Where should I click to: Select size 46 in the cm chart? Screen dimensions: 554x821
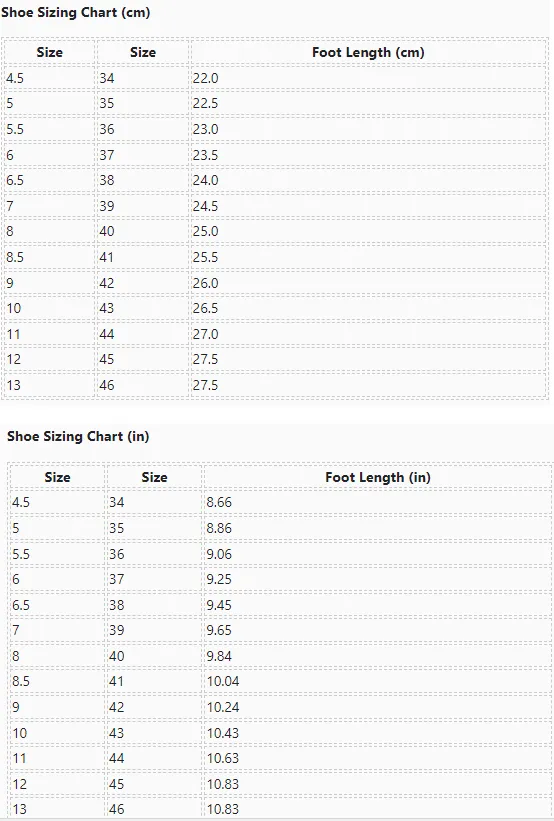tap(142, 385)
